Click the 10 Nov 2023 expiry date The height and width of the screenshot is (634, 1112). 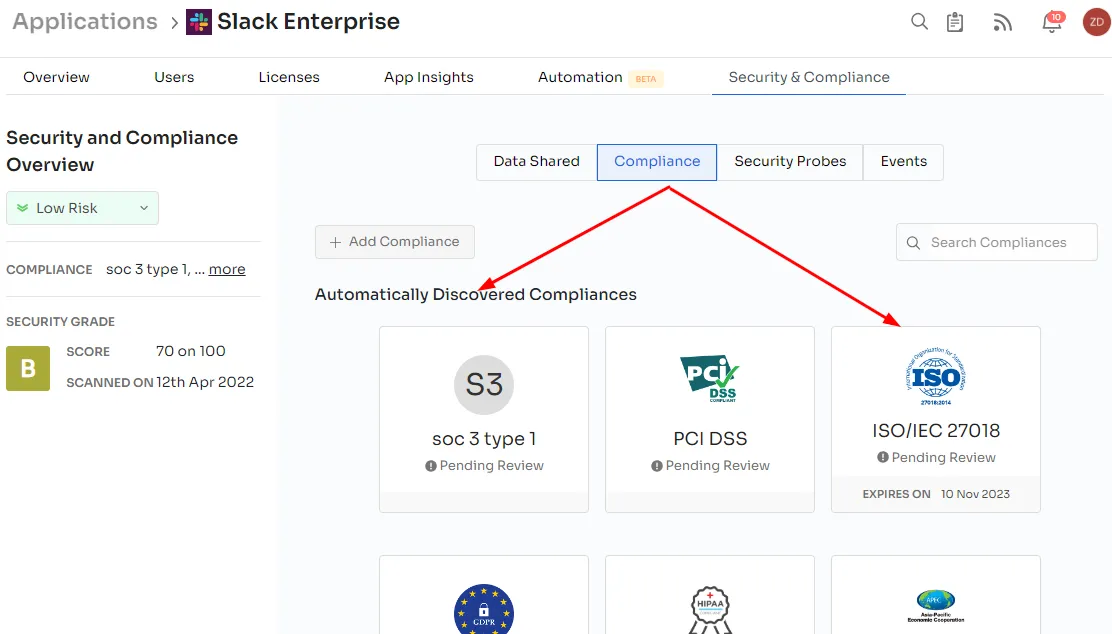[x=975, y=494]
